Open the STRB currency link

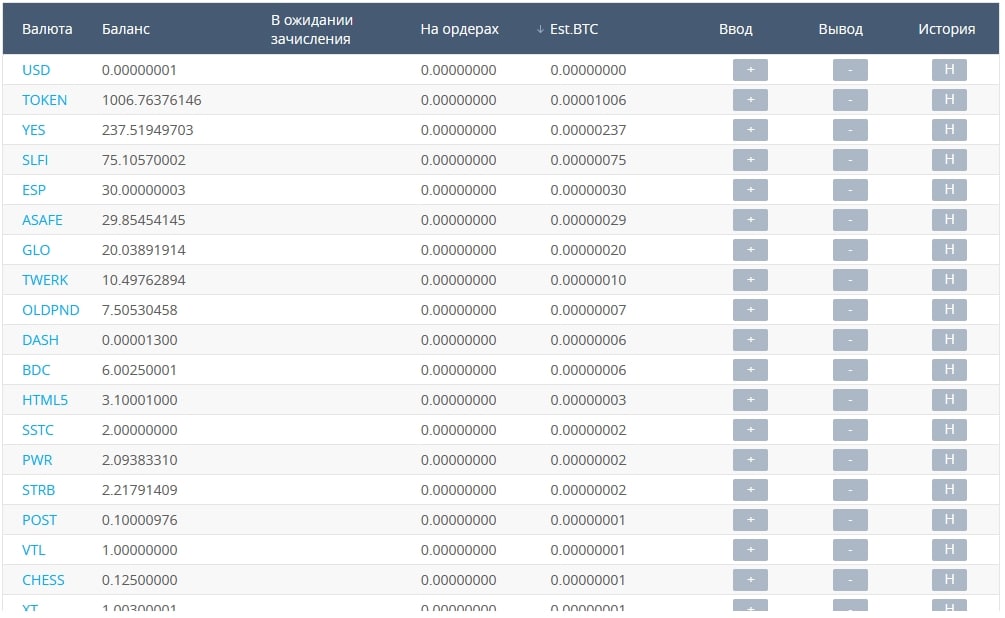pos(38,490)
